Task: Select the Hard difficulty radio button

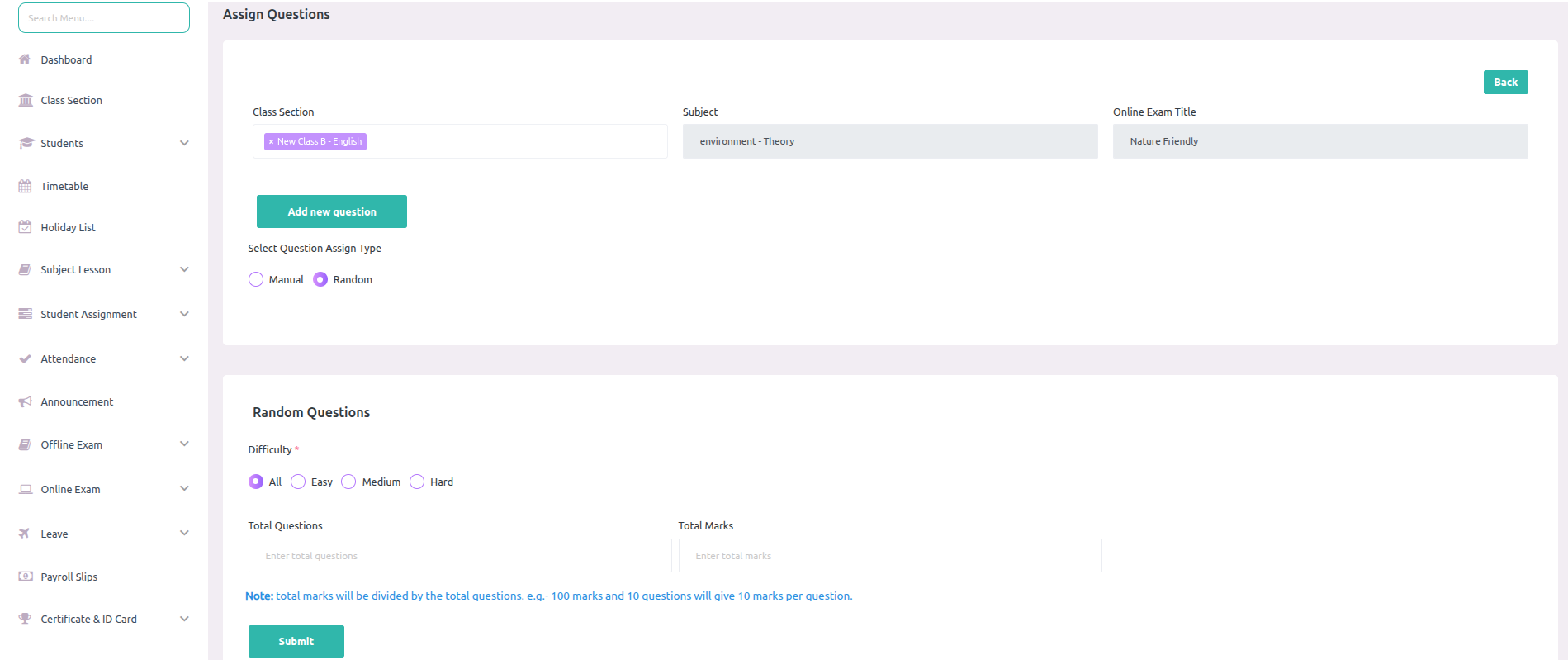Action: 417,482
